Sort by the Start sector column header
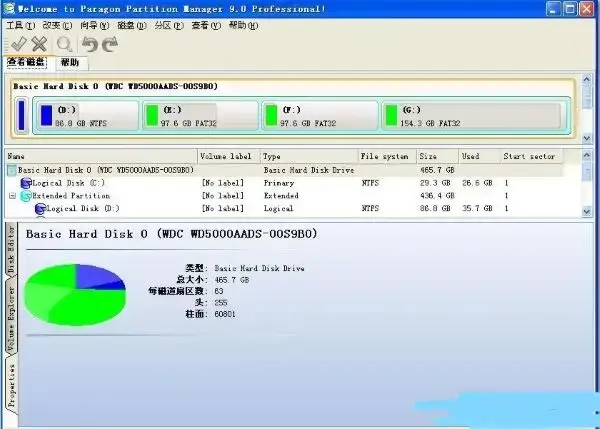 [532, 156]
